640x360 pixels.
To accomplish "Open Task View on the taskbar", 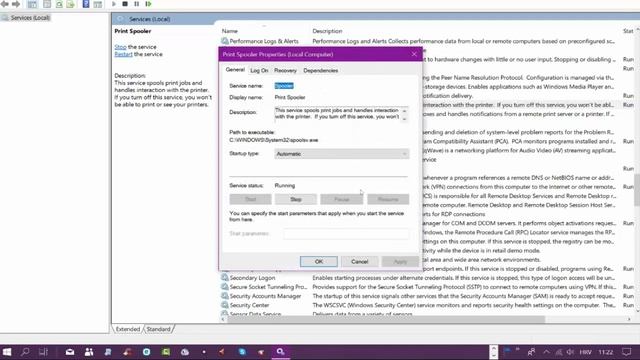I will 43,352.
